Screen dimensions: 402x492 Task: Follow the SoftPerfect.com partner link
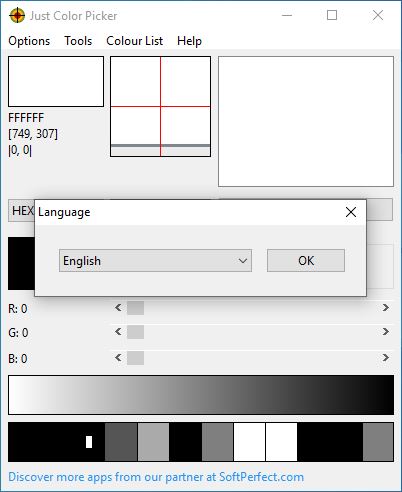156,477
